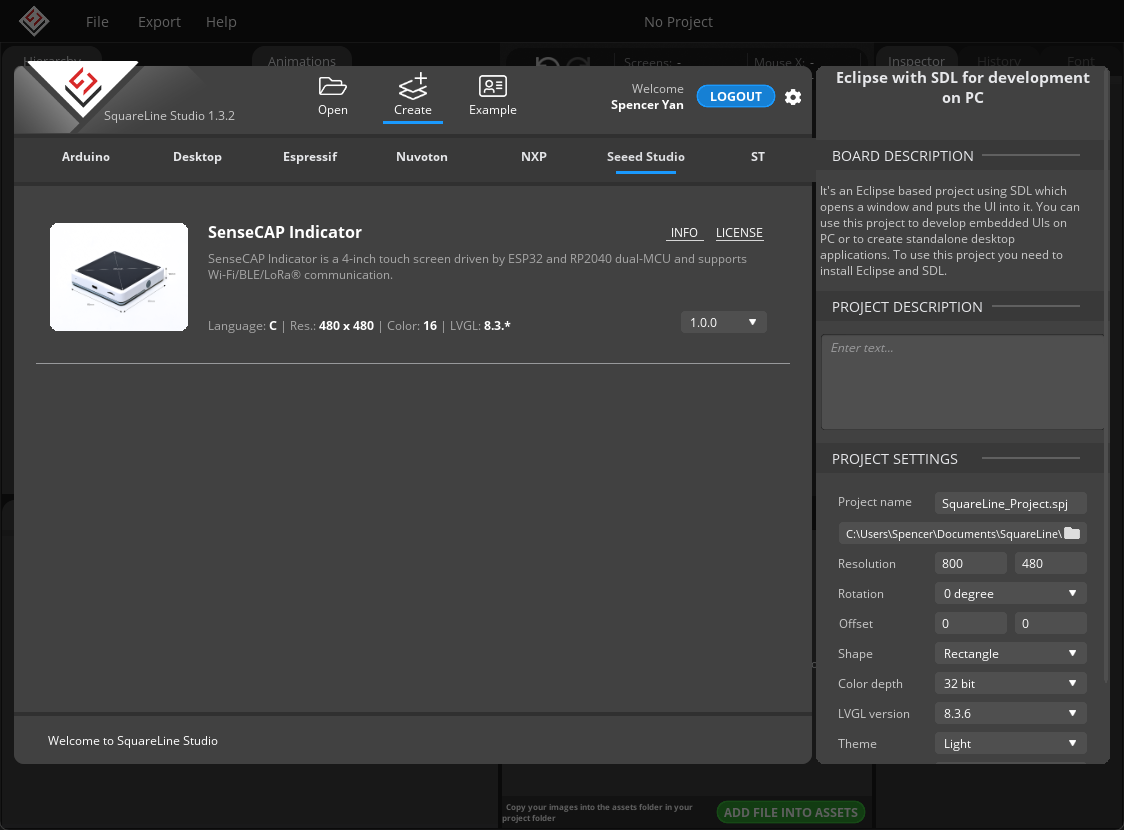The height and width of the screenshot is (830, 1124).
Task: Switch to the ST board tab
Action: coord(758,156)
